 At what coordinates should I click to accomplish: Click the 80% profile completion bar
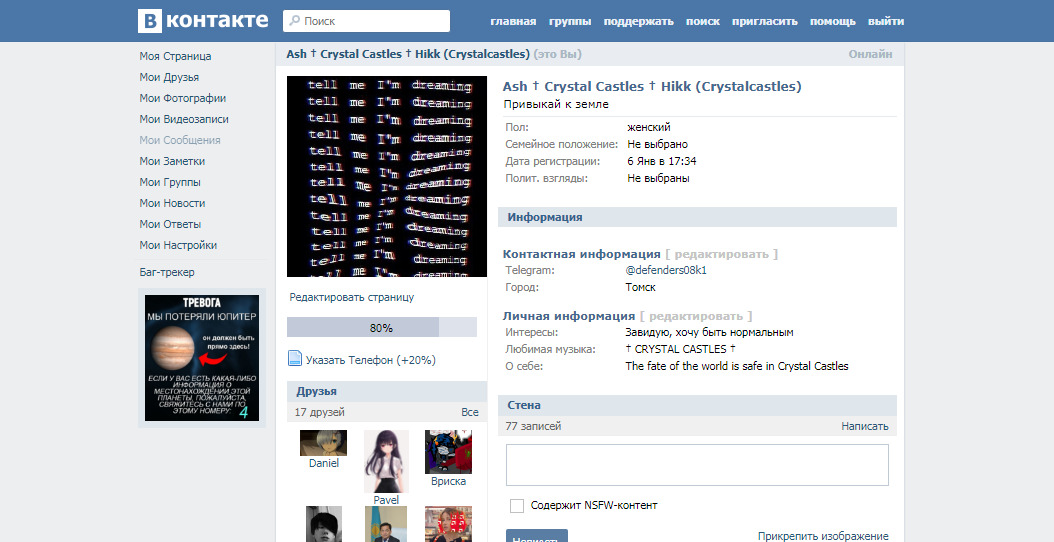tap(382, 327)
